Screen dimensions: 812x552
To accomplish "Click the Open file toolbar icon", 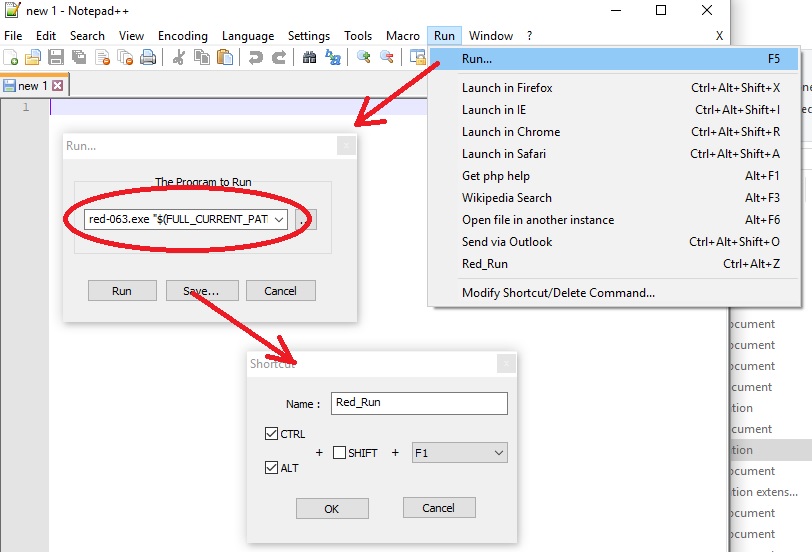I will click(x=33, y=57).
